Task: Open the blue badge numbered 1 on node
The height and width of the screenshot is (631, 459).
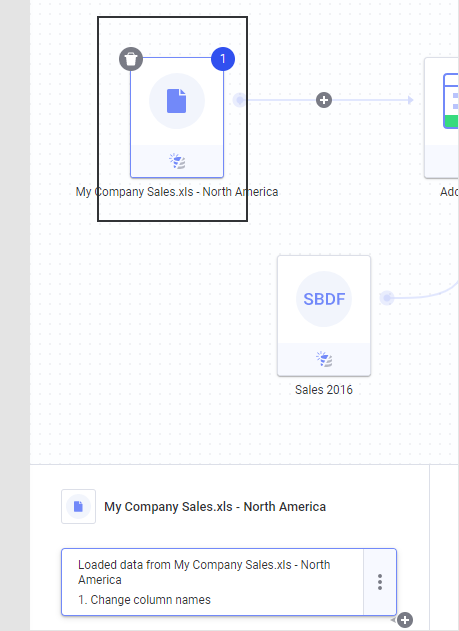Action: 223,59
